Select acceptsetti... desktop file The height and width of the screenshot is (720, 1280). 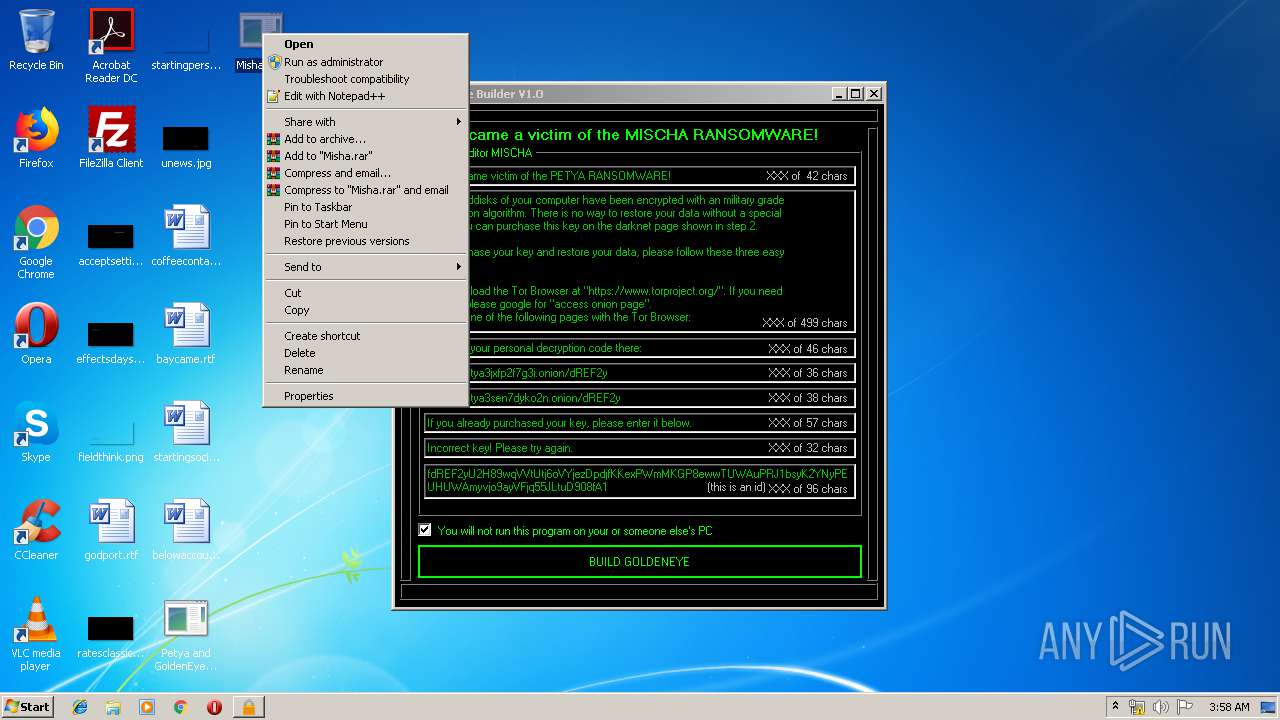tap(111, 243)
